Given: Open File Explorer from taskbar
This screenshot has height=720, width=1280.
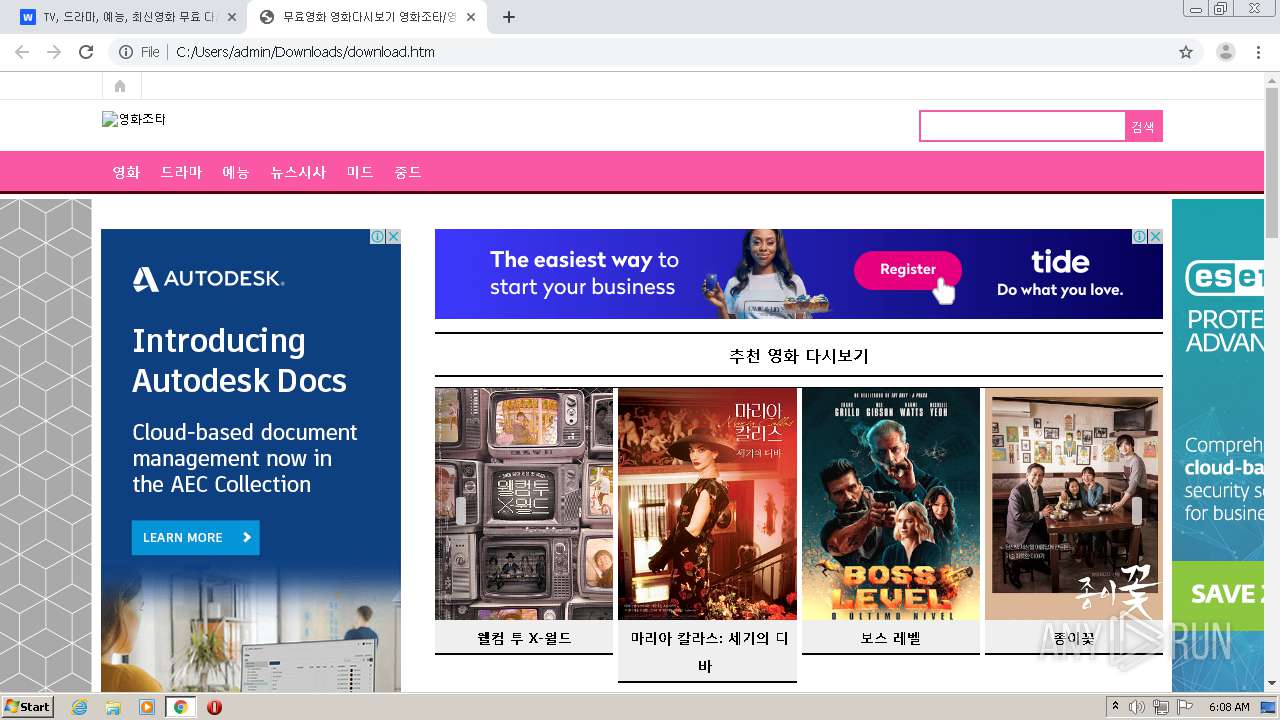Looking at the screenshot, I should (113, 707).
